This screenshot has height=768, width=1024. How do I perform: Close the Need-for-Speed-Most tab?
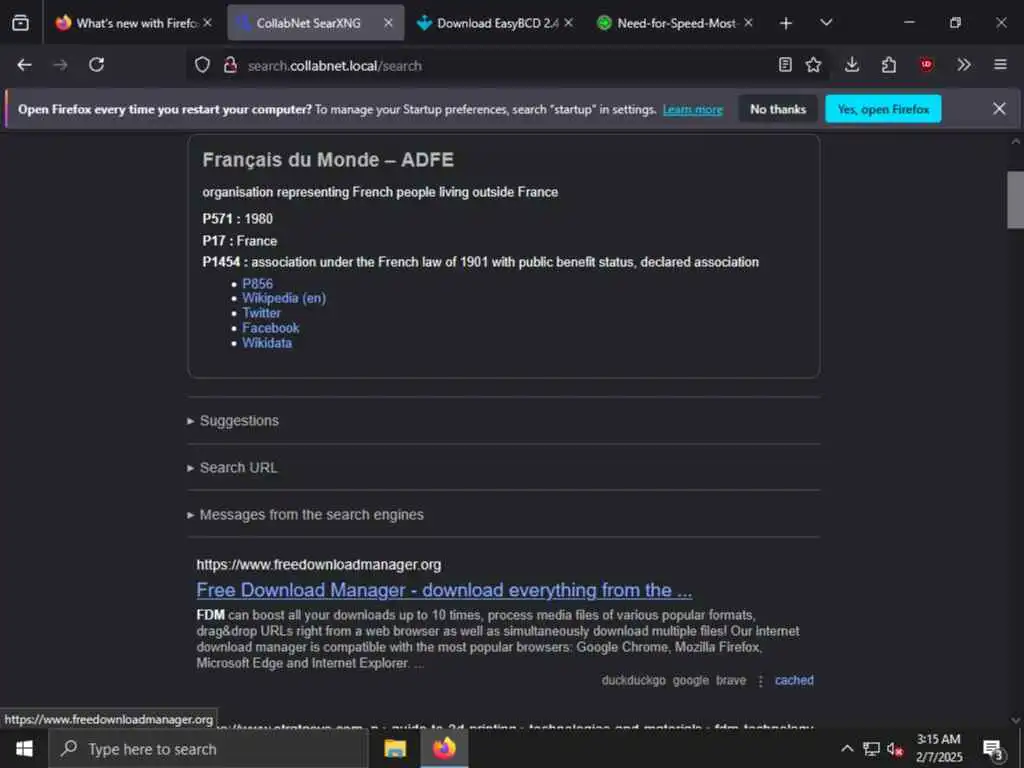(748, 23)
